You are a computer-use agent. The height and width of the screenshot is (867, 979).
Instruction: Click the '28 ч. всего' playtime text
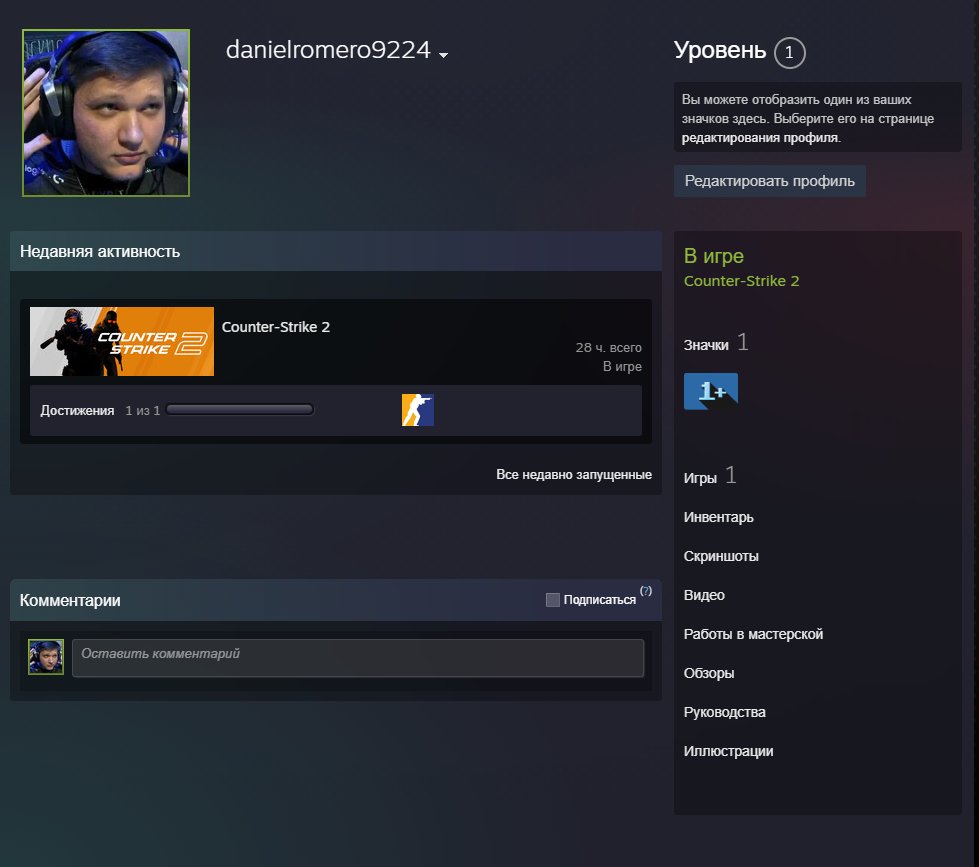[x=608, y=348]
